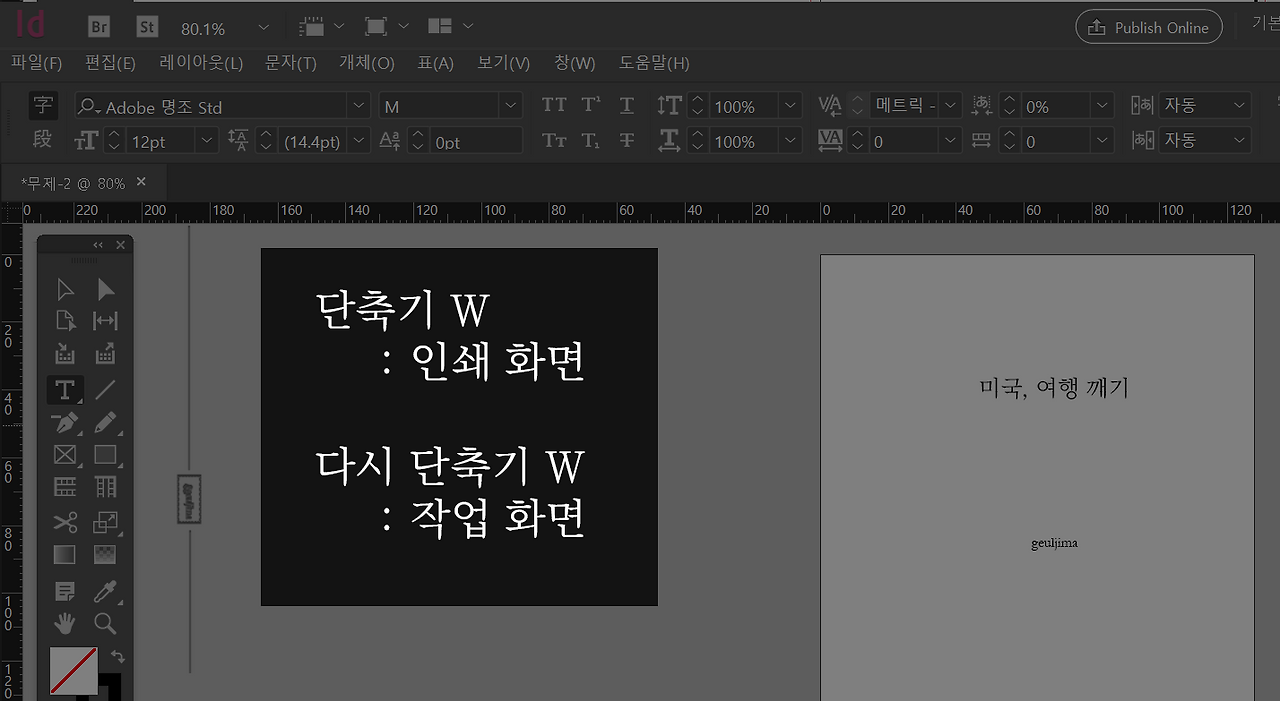The image size is (1280, 701).
Task: Select the Line tool
Action: pyautogui.click(x=105, y=390)
